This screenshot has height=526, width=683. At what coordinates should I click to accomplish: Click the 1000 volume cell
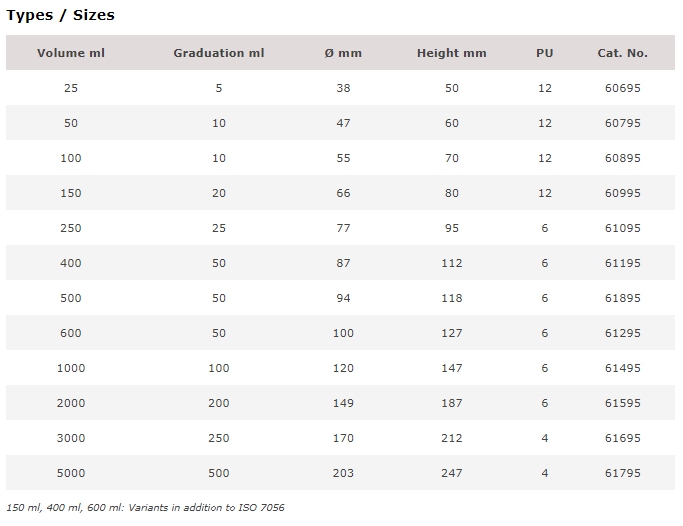(71, 368)
